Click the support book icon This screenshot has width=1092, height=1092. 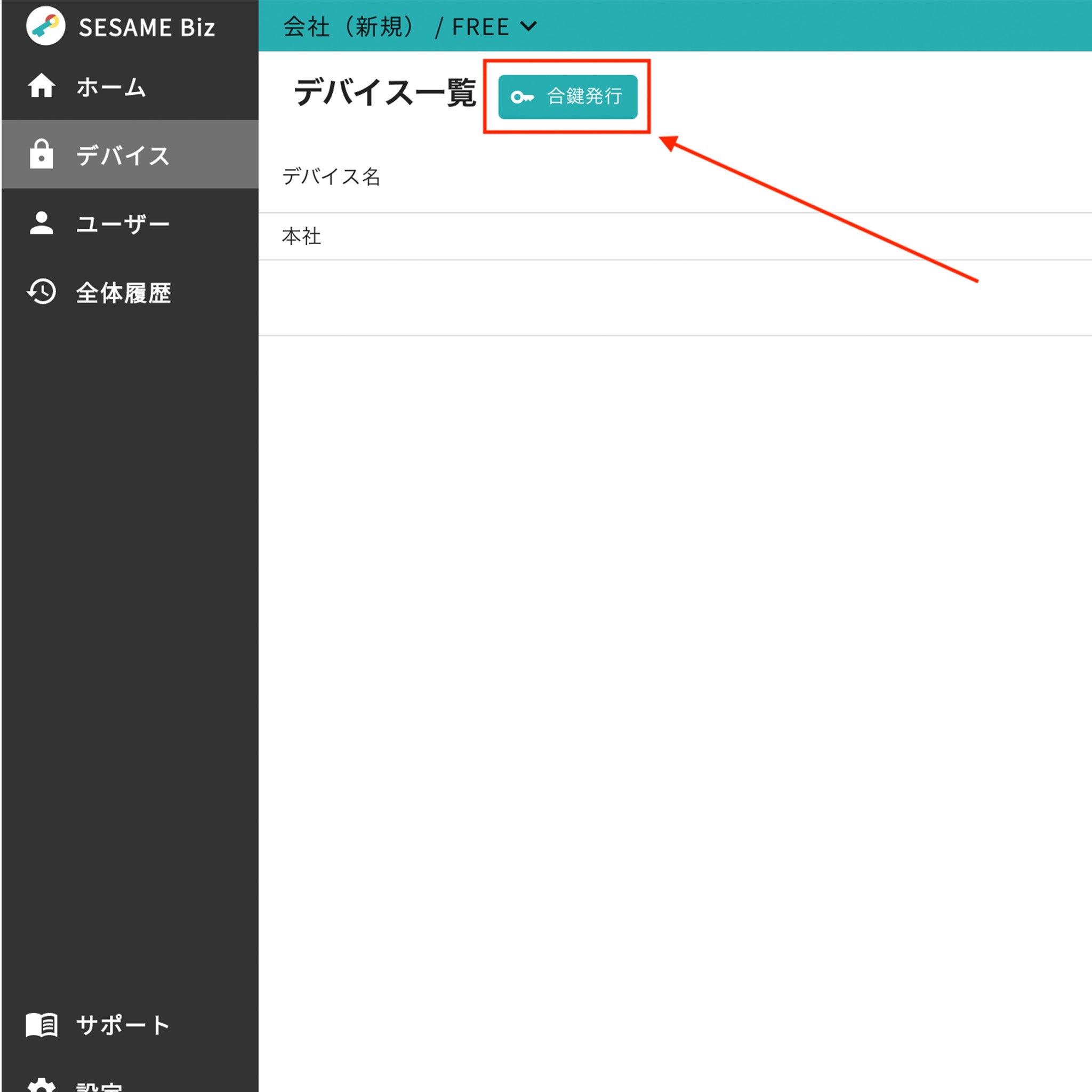[x=42, y=1025]
